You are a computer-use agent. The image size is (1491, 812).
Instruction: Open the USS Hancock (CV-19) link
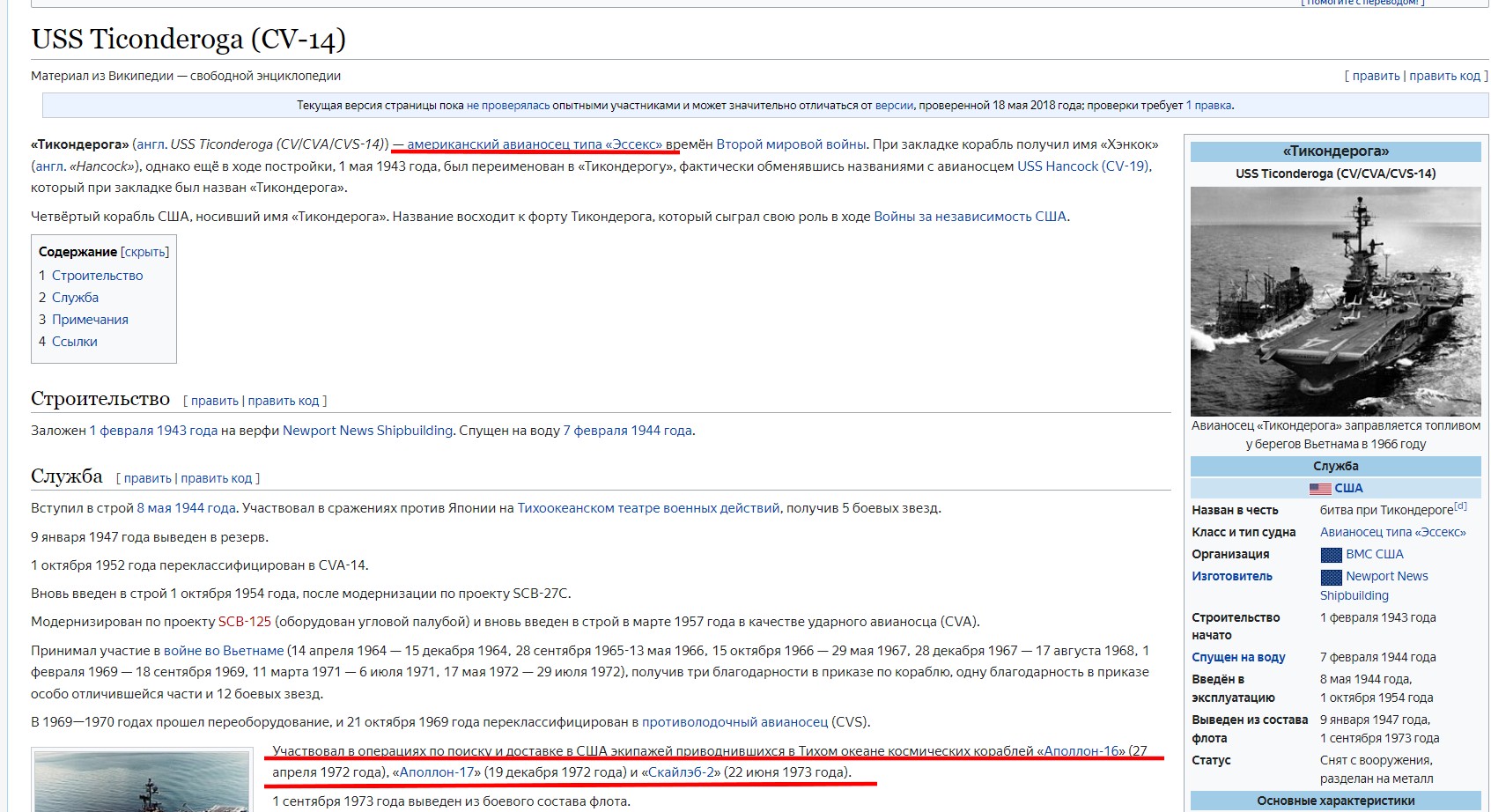[1083, 166]
